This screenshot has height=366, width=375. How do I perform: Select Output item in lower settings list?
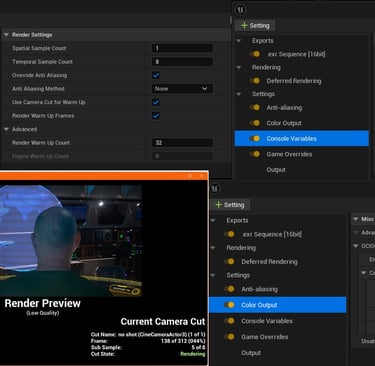(251, 353)
